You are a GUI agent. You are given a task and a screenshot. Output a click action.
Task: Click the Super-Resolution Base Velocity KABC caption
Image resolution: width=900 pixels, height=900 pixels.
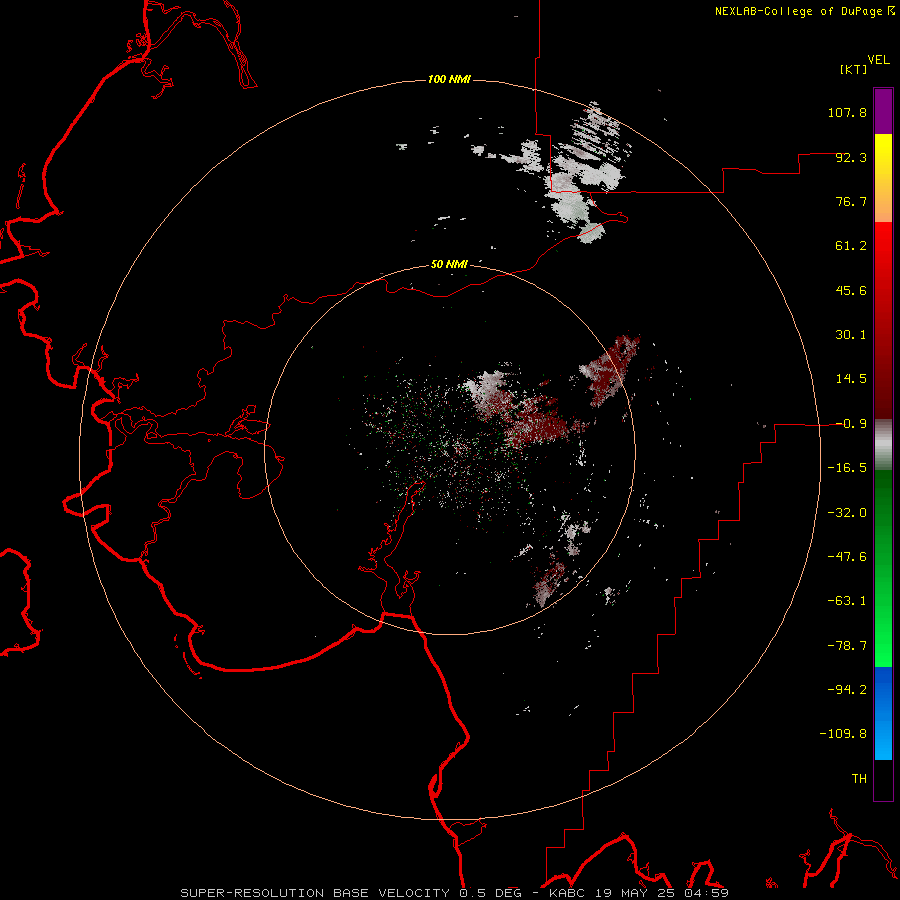[455, 893]
